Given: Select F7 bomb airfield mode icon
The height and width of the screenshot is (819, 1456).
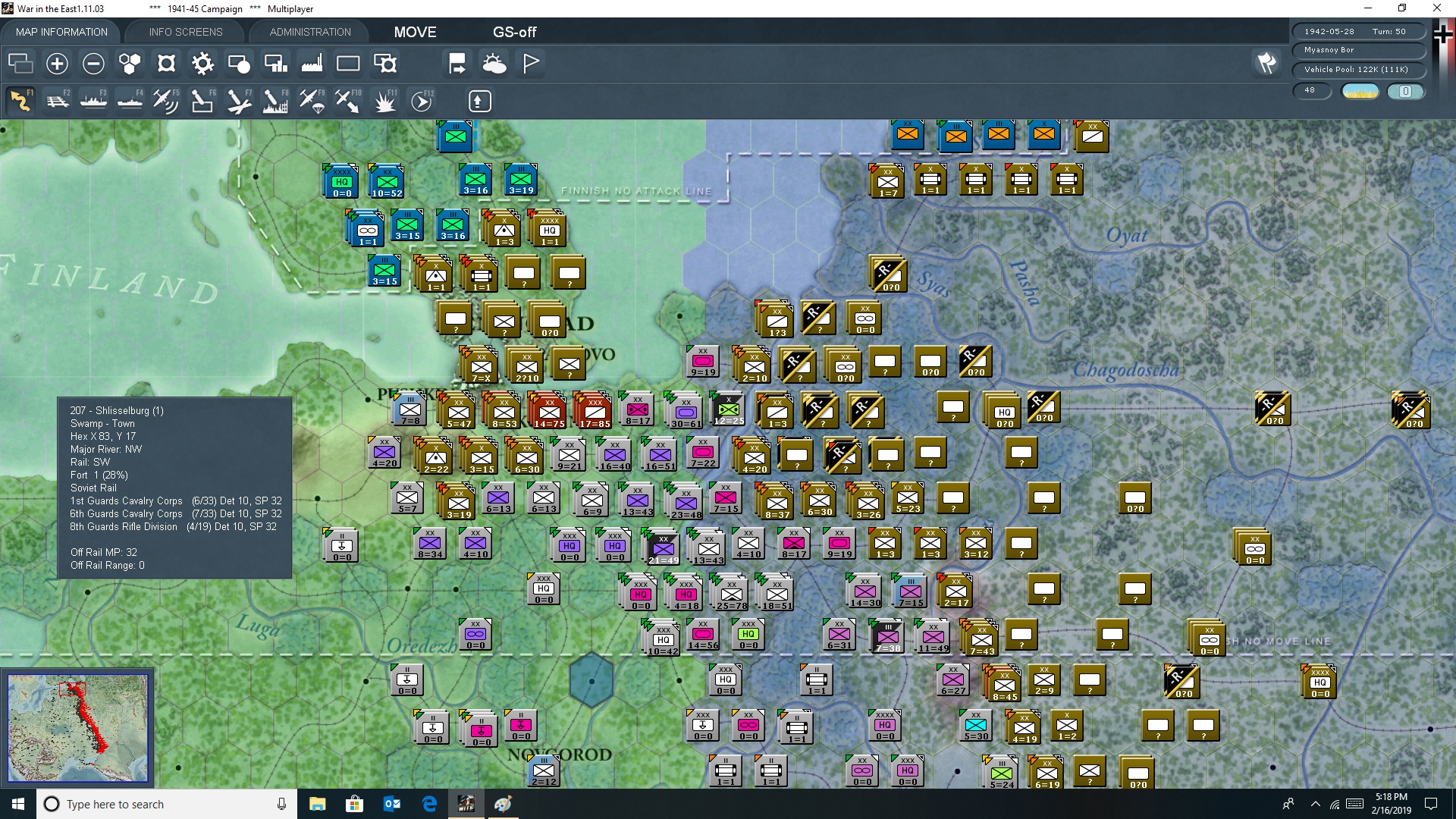Looking at the screenshot, I should point(239,101).
